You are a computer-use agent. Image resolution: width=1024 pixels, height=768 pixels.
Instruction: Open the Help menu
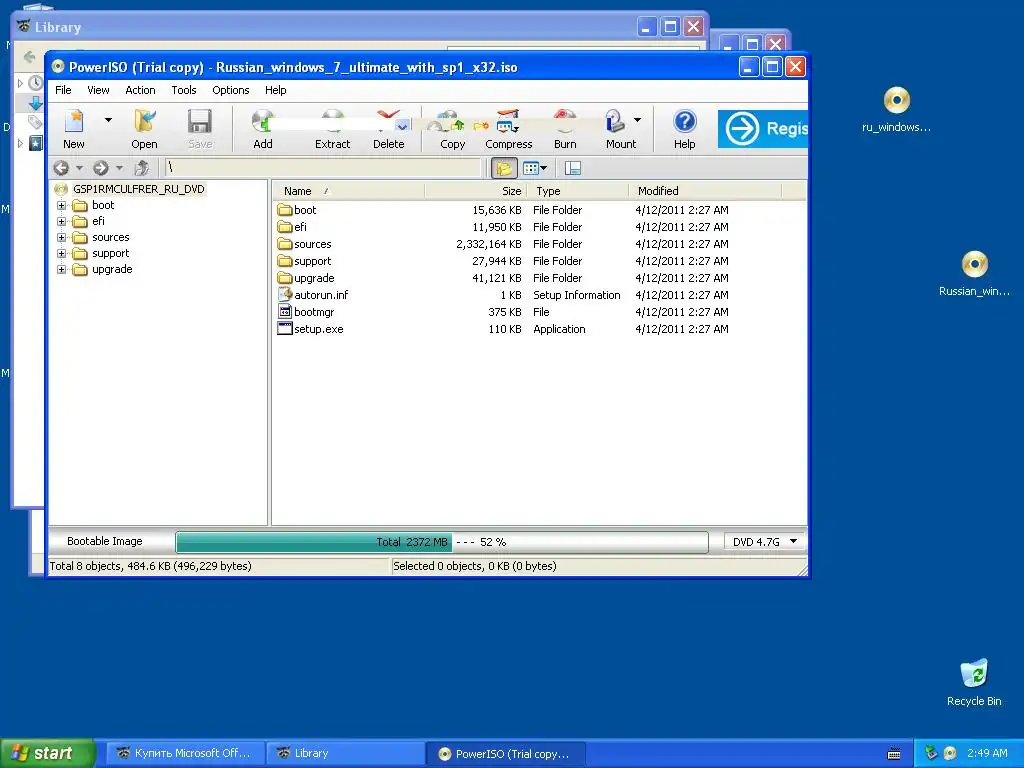tap(276, 90)
